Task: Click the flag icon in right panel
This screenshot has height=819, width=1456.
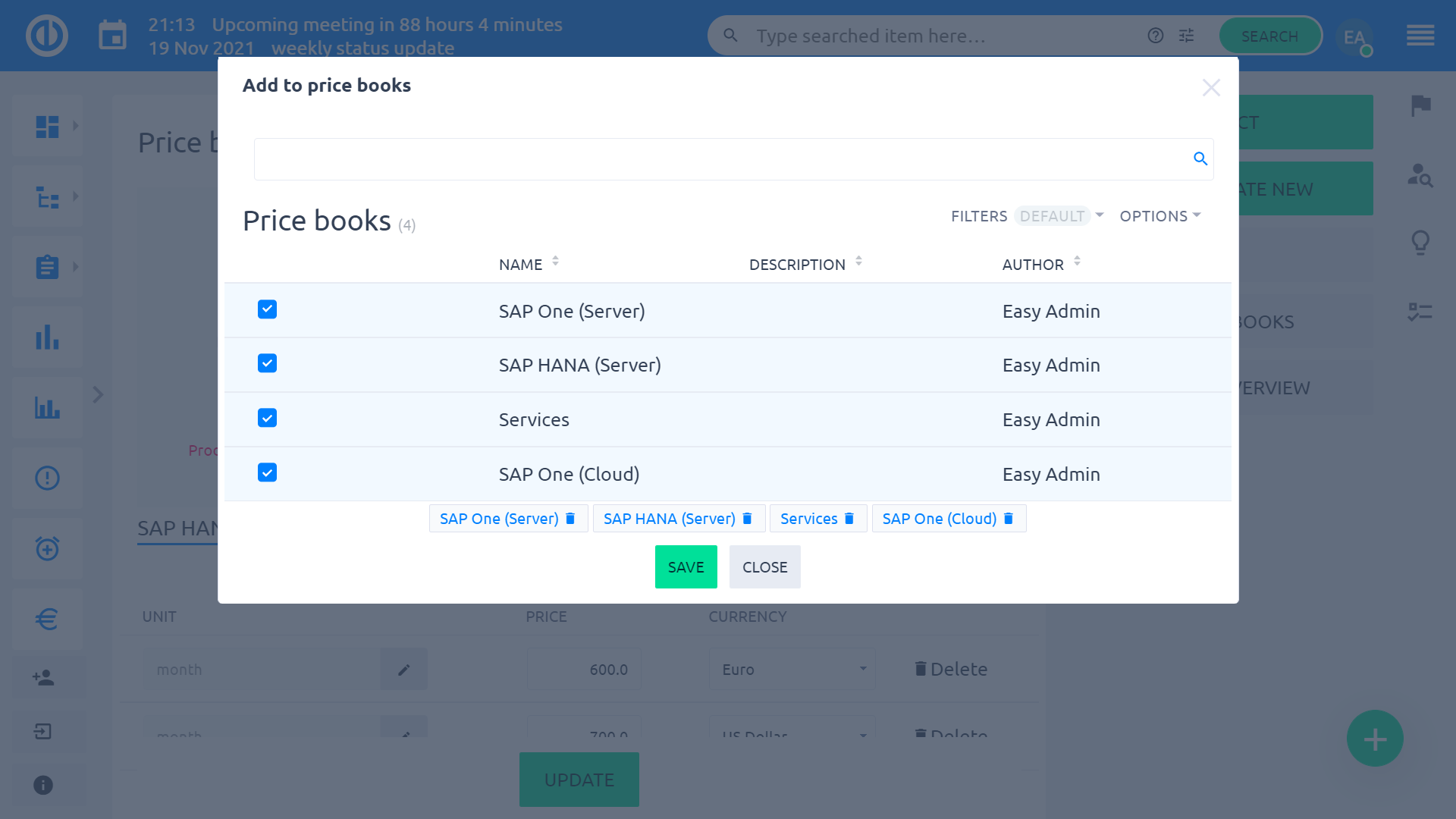Action: click(x=1420, y=105)
